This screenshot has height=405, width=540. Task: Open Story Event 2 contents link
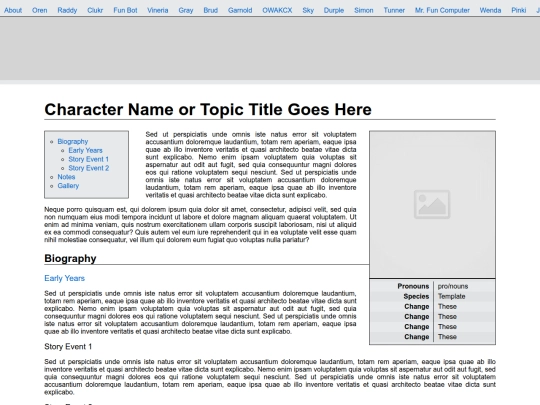pos(89,168)
